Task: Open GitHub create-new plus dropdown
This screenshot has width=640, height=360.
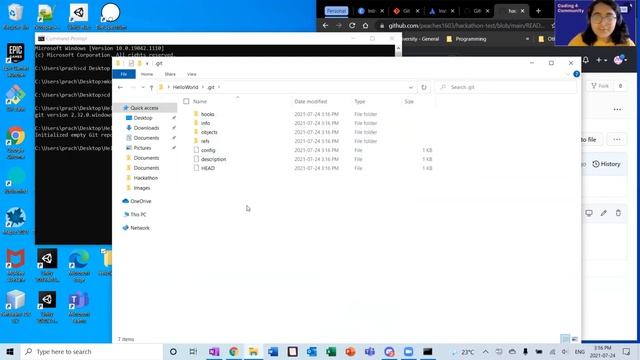Action: tap(601, 60)
